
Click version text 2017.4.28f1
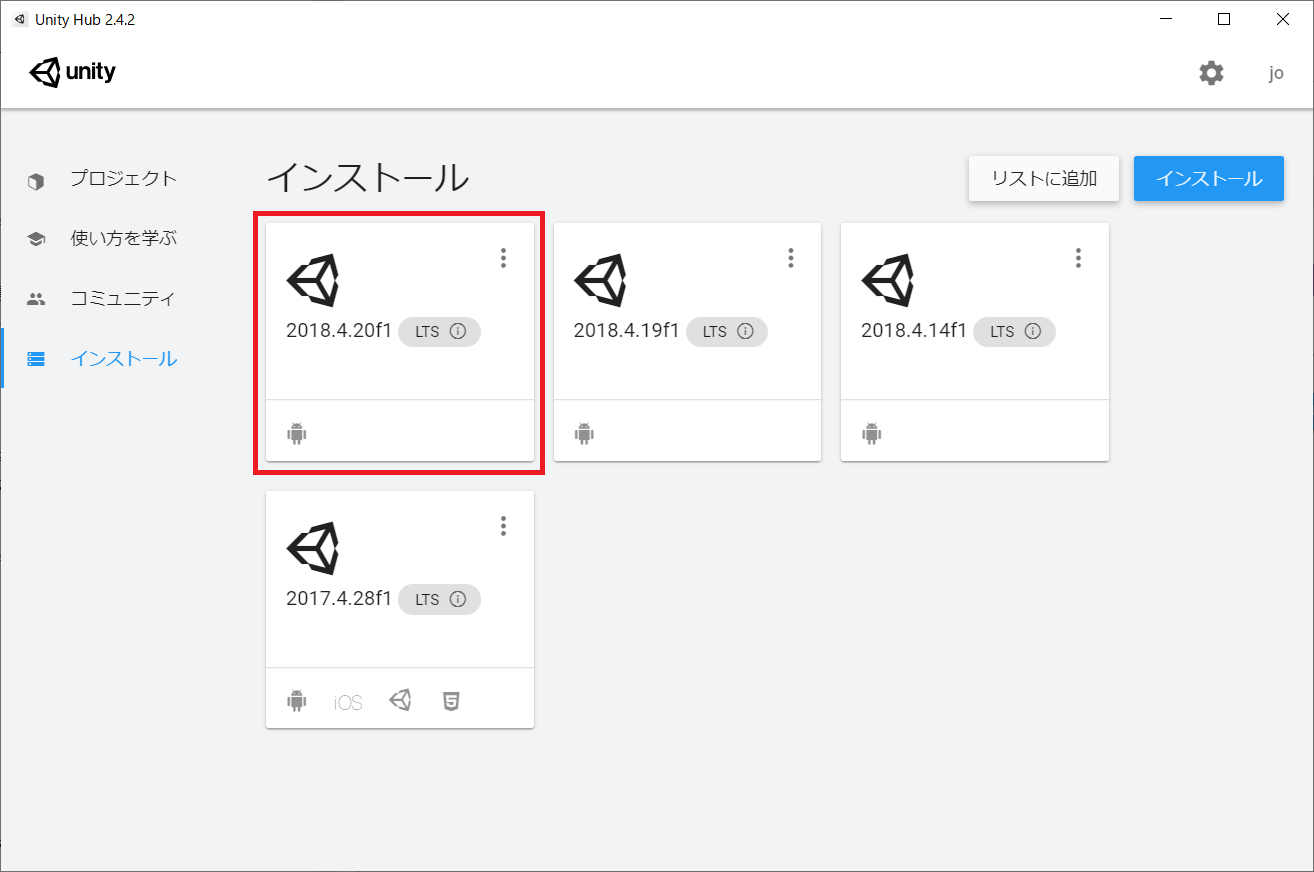click(339, 599)
